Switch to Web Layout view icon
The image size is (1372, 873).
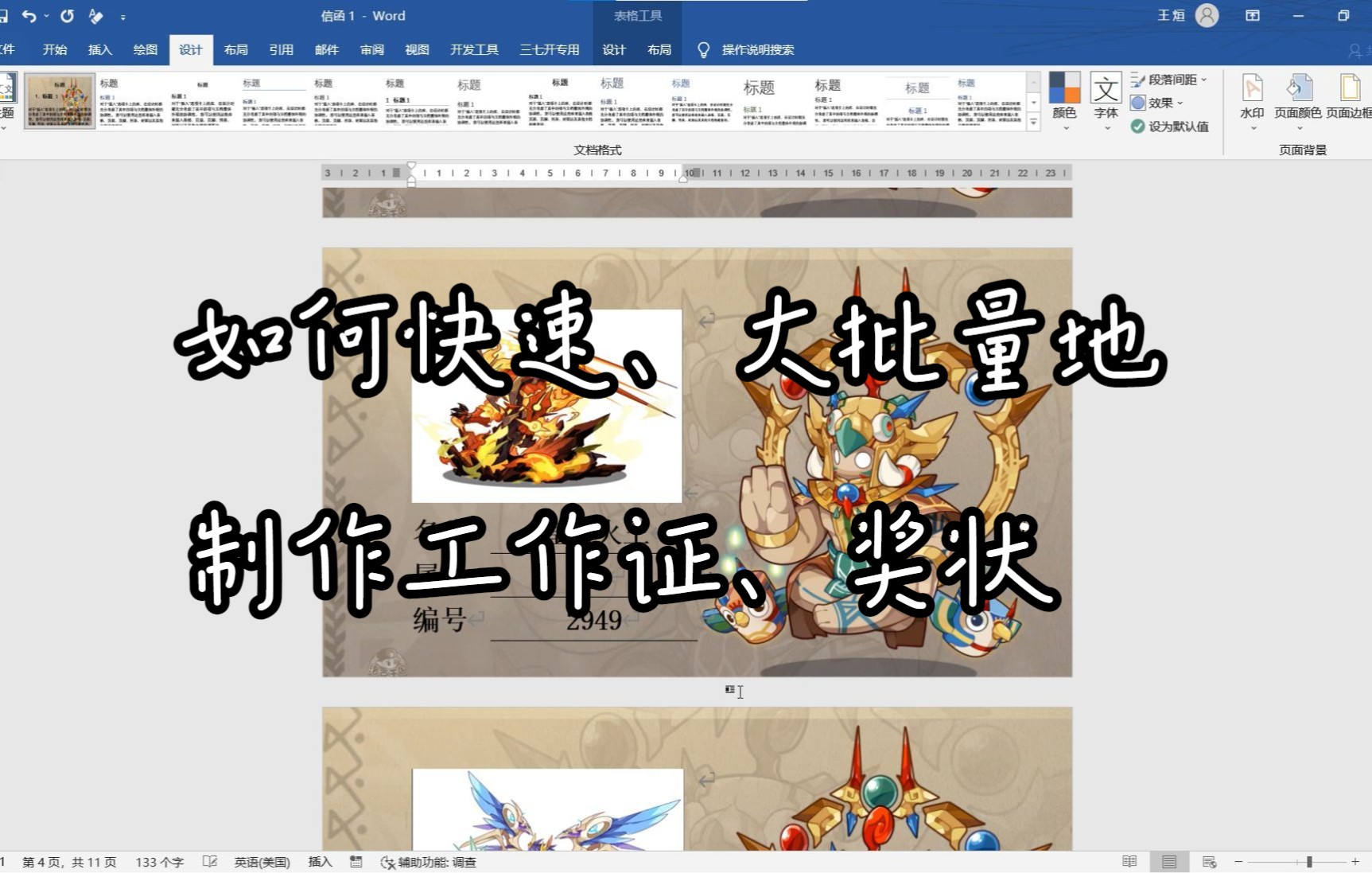coord(1210,862)
